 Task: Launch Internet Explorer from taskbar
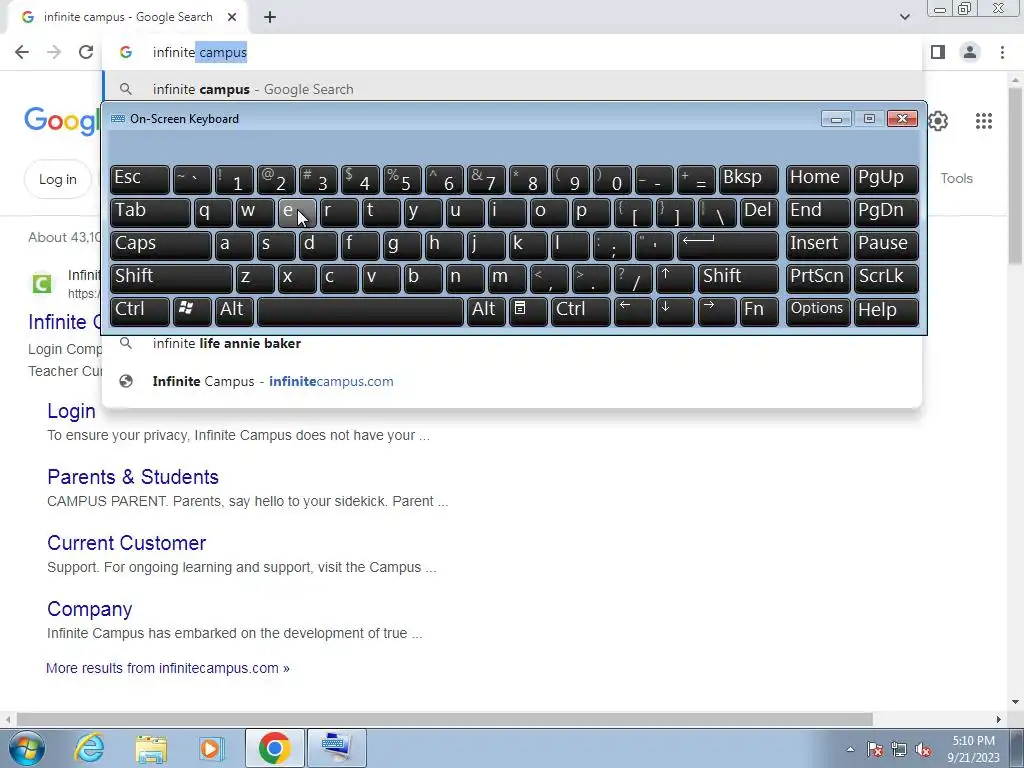(x=89, y=748)
